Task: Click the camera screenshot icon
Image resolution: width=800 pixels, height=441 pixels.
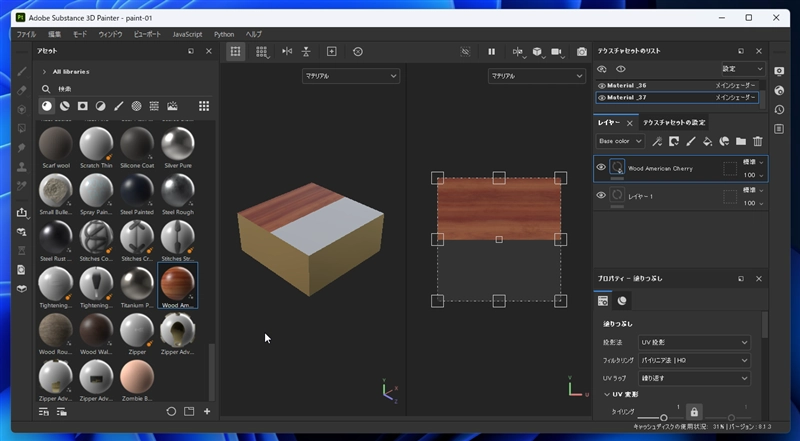Action: pyautogui.click(x=582, y=52)
